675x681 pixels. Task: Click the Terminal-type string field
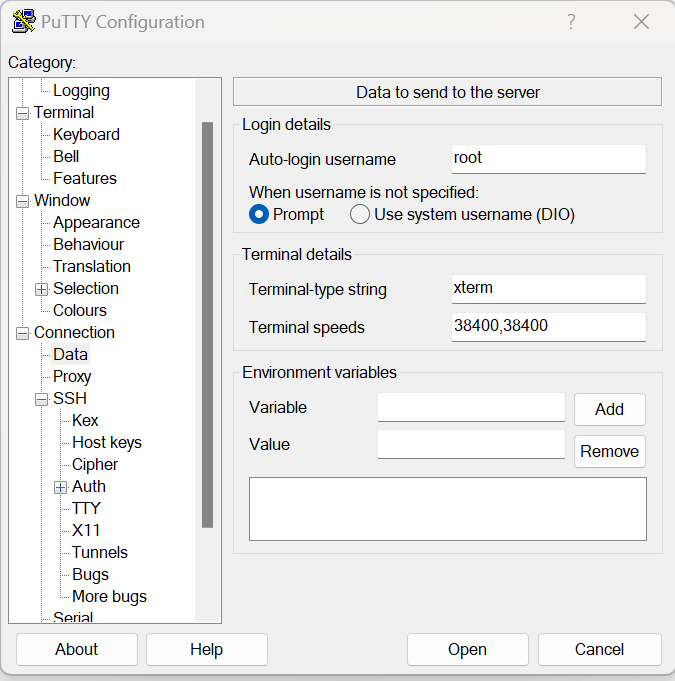(549, 289)
